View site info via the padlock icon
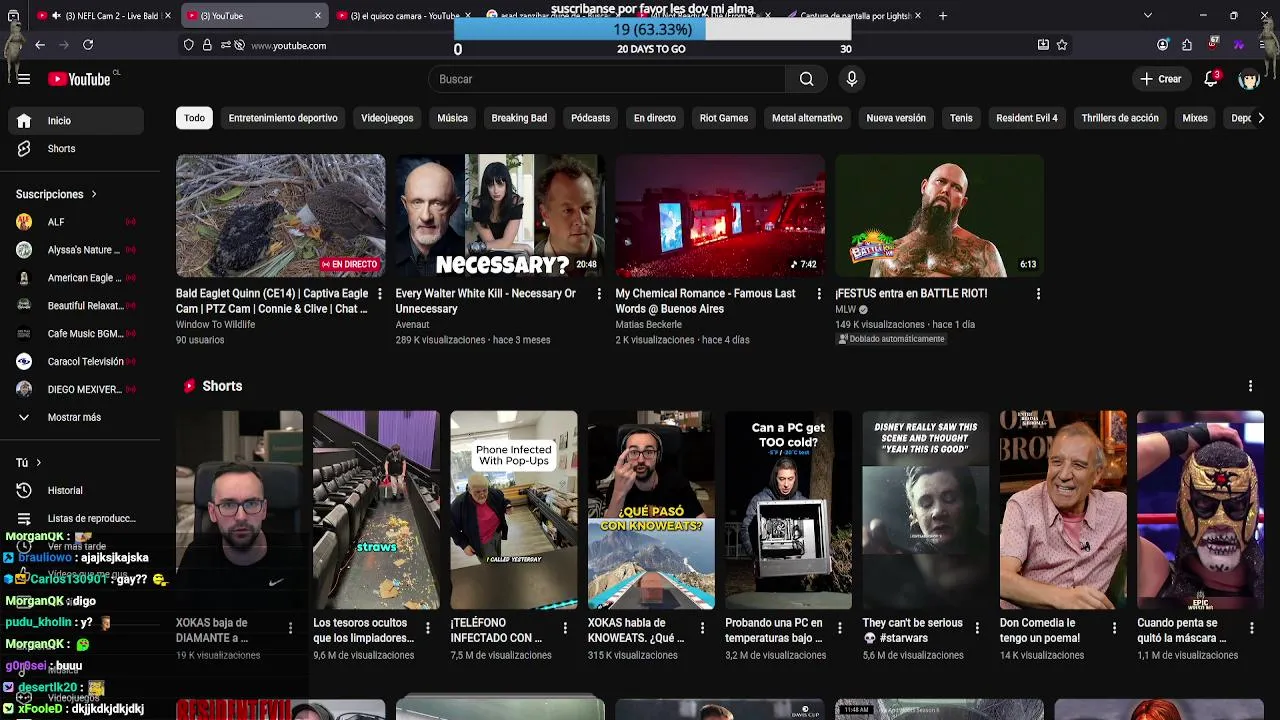Image resolution: width=1280 pixels, height=720 pixels. [207, 45]
